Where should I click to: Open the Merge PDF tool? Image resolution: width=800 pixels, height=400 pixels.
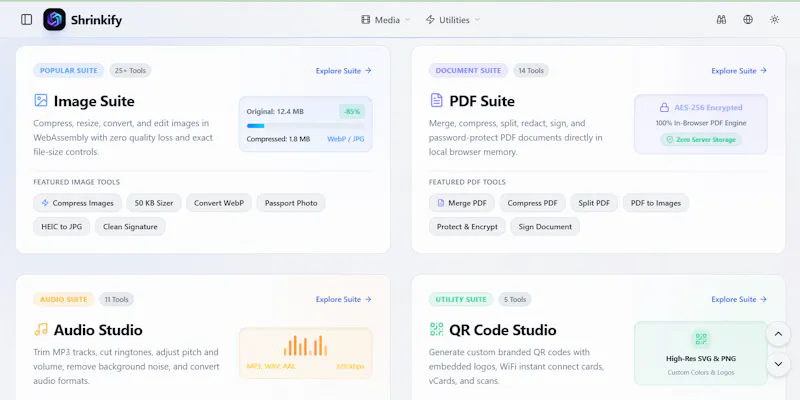[x=462, y=203]
